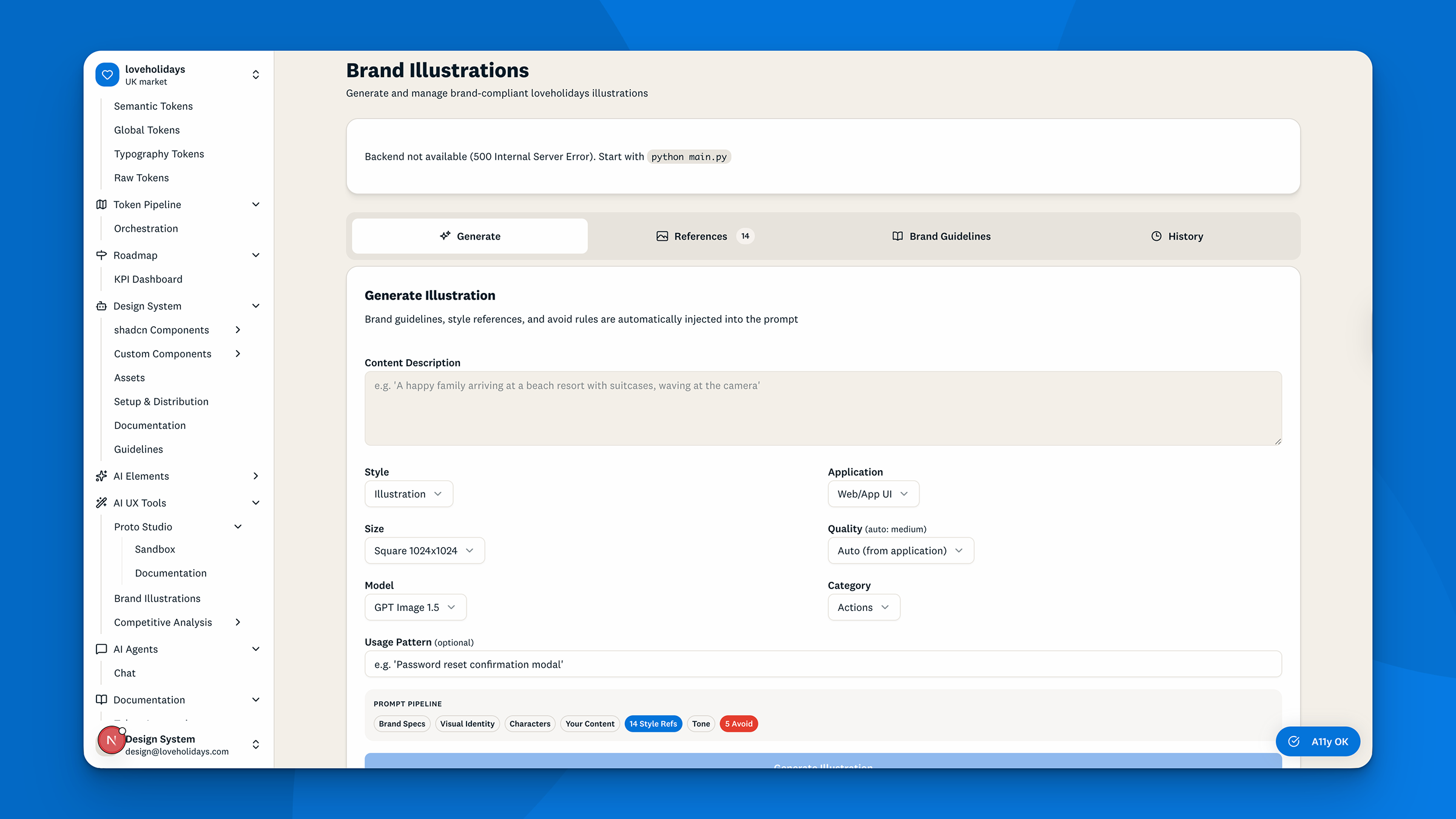This screenshot has width=1456, height=819.
Task: Open the Sandbox link in sidebar
Action: tap(155, 549)
